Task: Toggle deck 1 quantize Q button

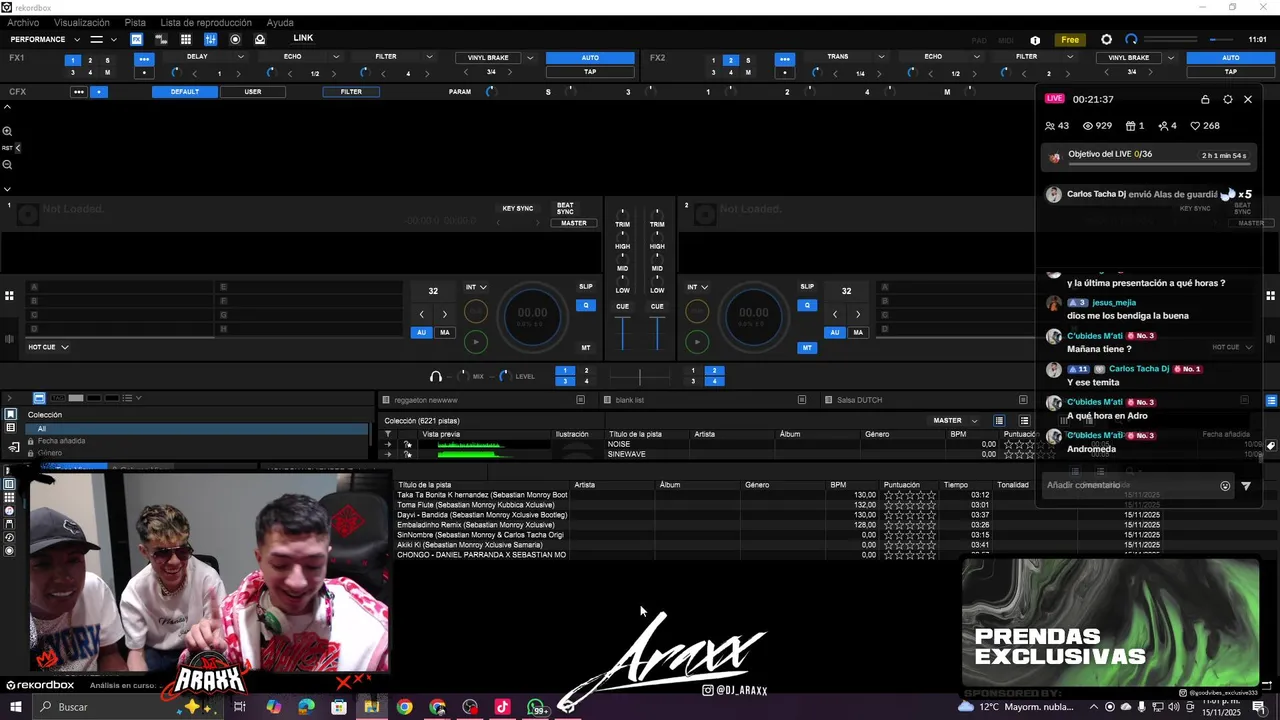Action: (586, 305)
